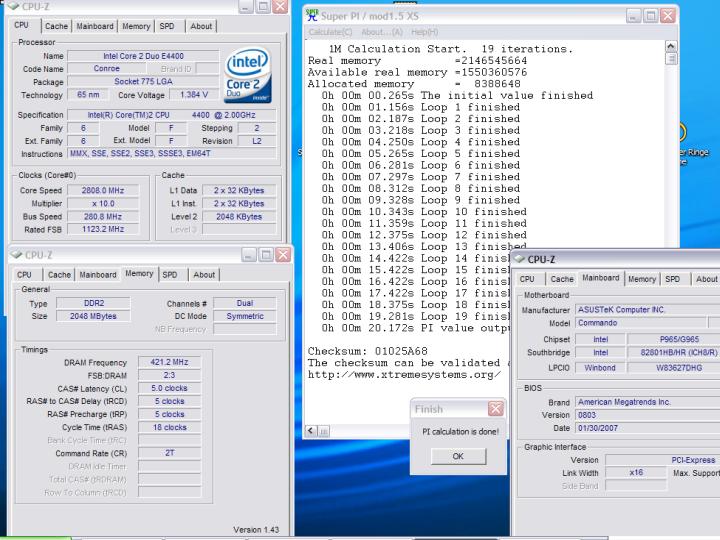
Task: Switch to Cache tab in Memory CPU-Z window
Action: coord(59,275)
